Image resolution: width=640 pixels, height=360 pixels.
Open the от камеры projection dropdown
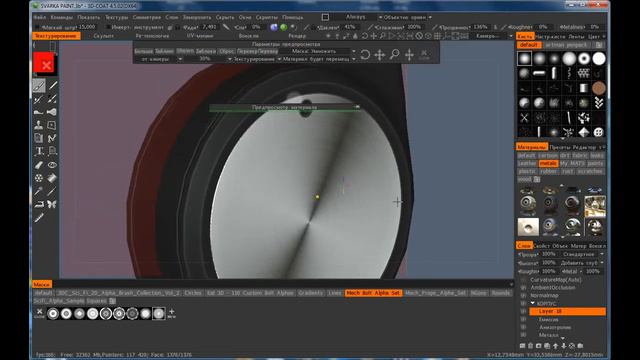[158, 59]
